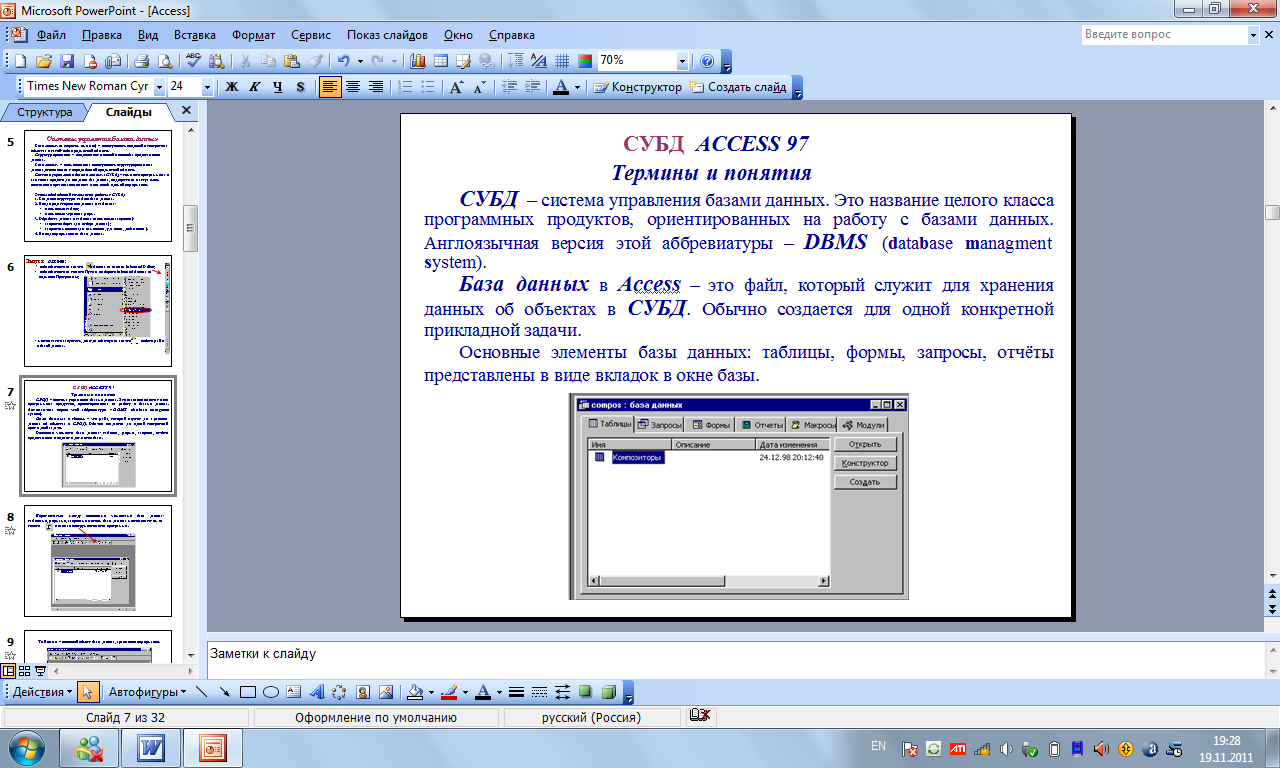Open the Справка menu

511,34
